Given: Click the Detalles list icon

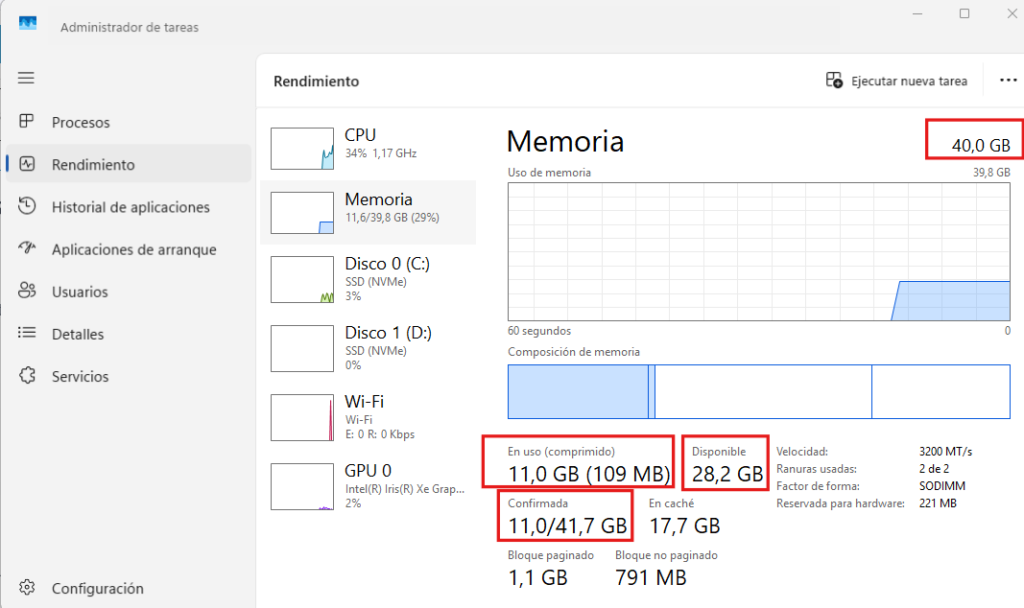Looking at the screenshot, I should (27, 334).
